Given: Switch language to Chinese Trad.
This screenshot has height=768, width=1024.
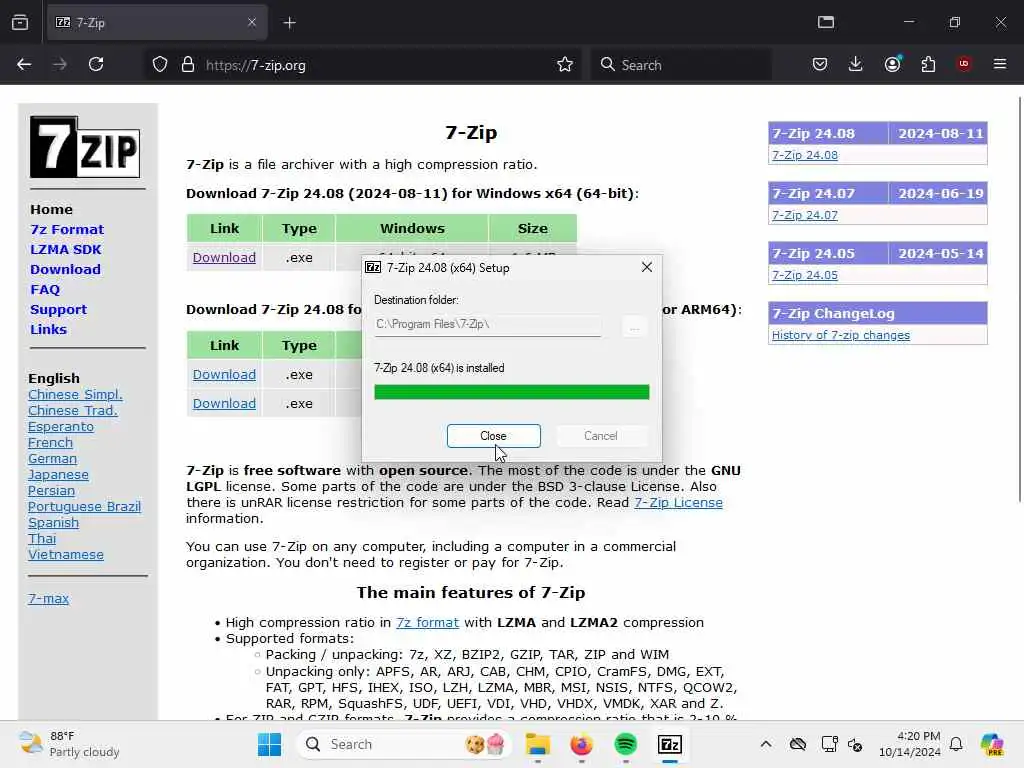Looking at the screenshot, I should (72, 411).
